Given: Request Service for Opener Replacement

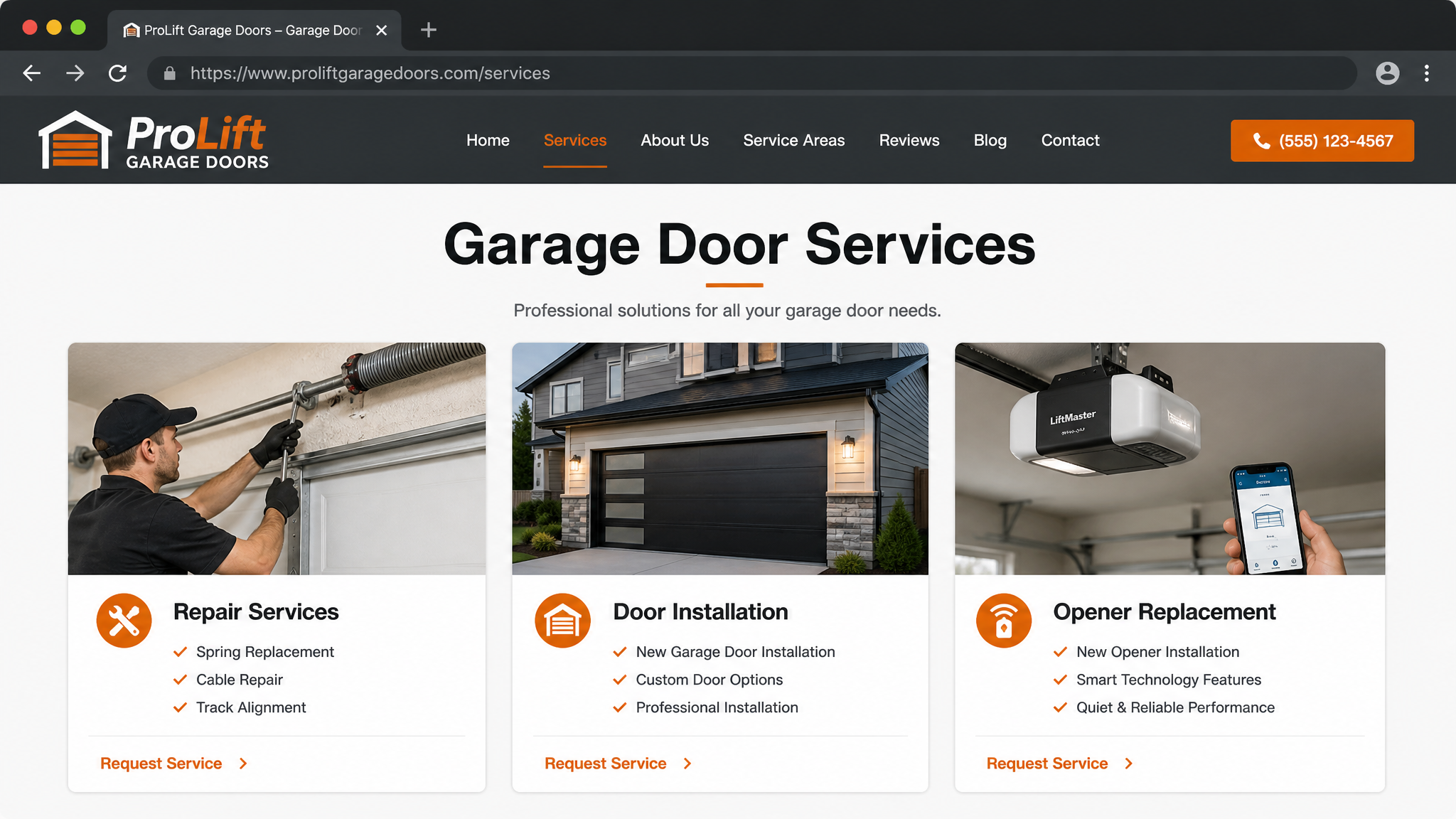Looking at the screenshot, I should pos(1046,764).
